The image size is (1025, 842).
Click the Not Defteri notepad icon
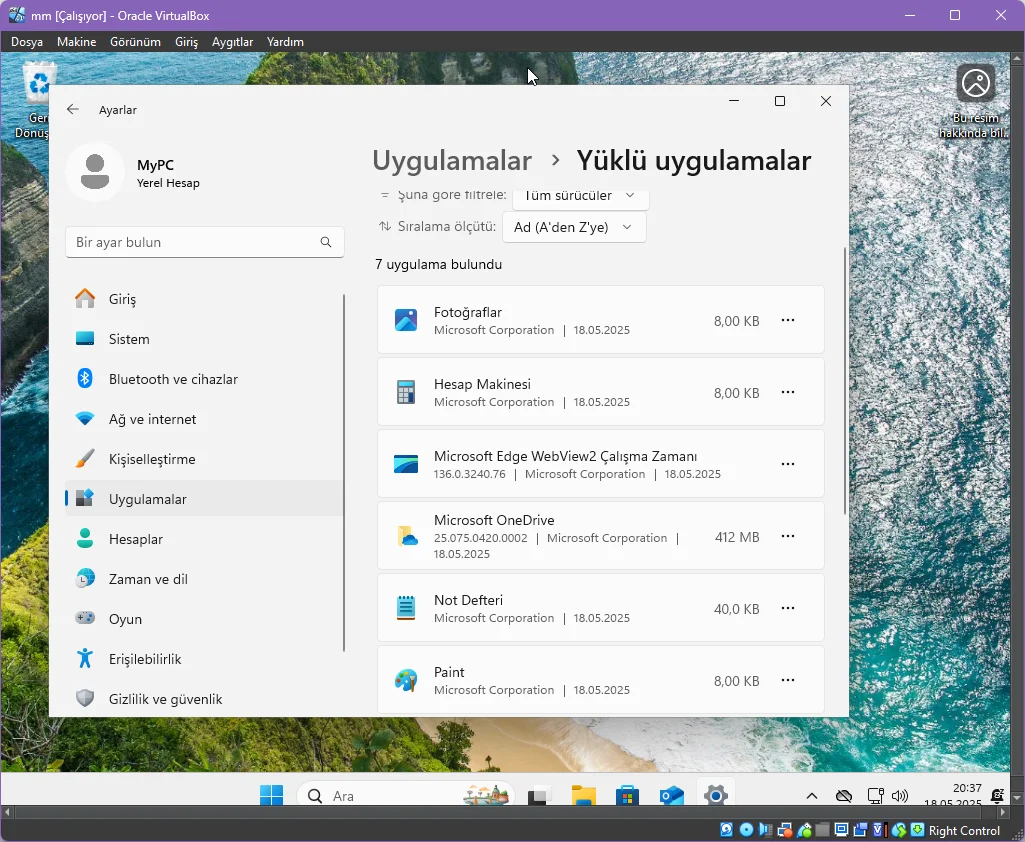[x=406, y=608]
